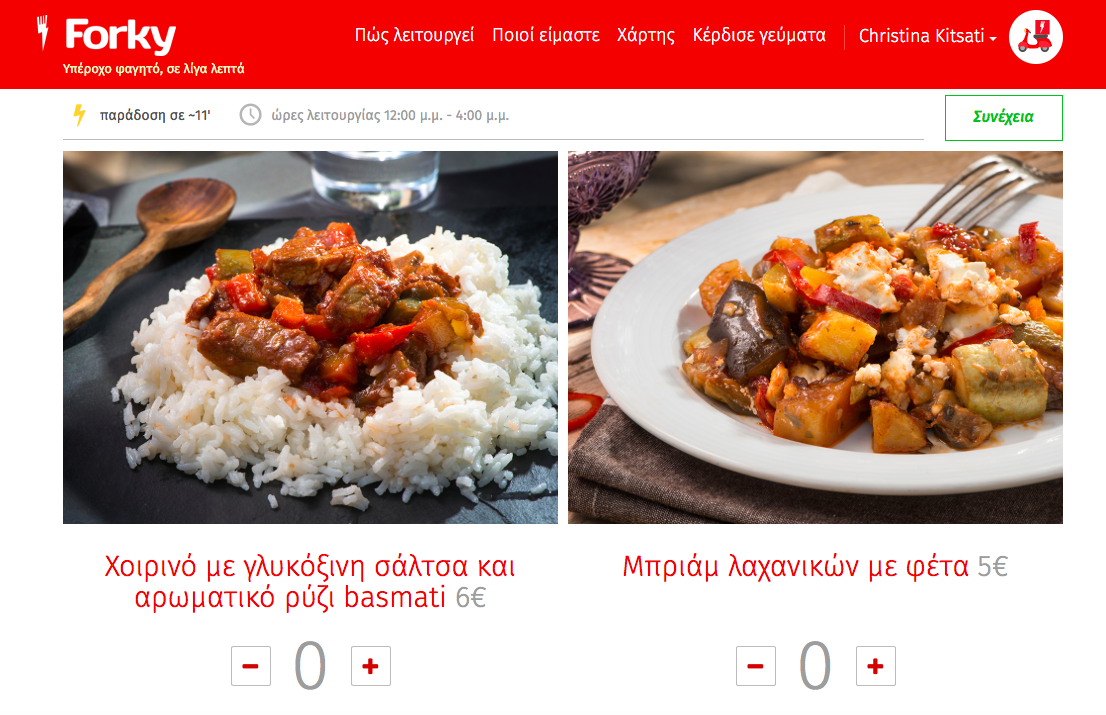Click the Forky wordmark to go home
1106x715 pixels.
[121, 35]
